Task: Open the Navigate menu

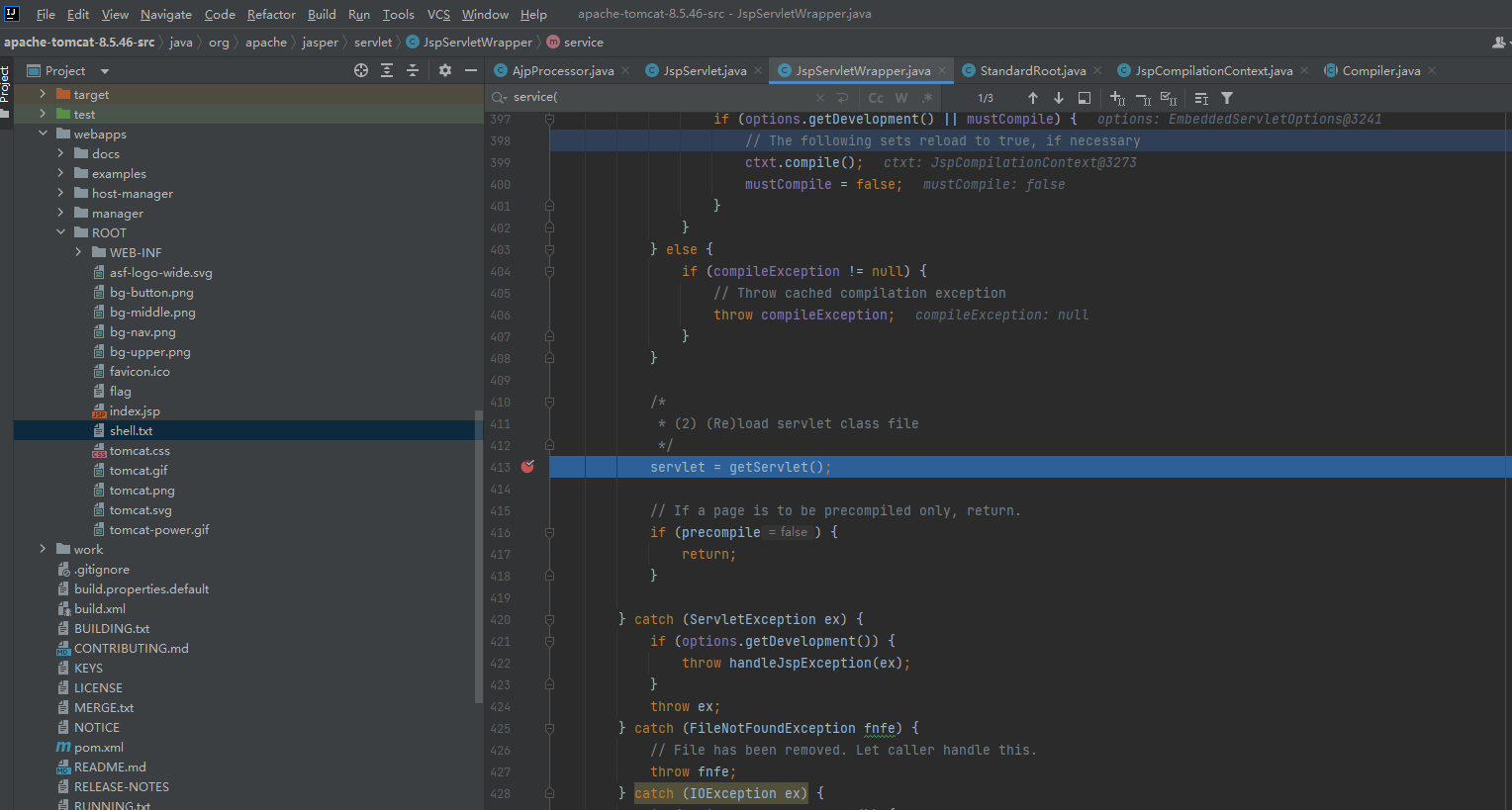Action: pos(166,14)
